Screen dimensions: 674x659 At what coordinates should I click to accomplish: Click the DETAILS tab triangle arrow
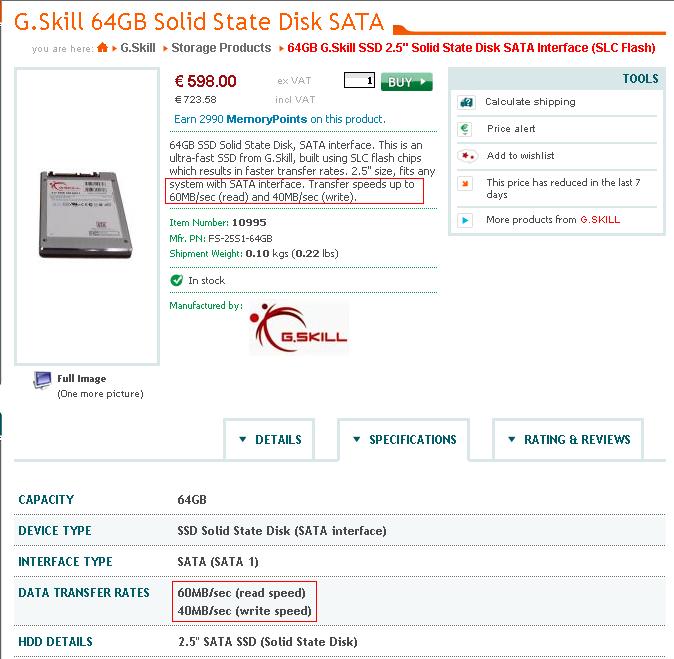pyautogui.click(x=243, y=439)
